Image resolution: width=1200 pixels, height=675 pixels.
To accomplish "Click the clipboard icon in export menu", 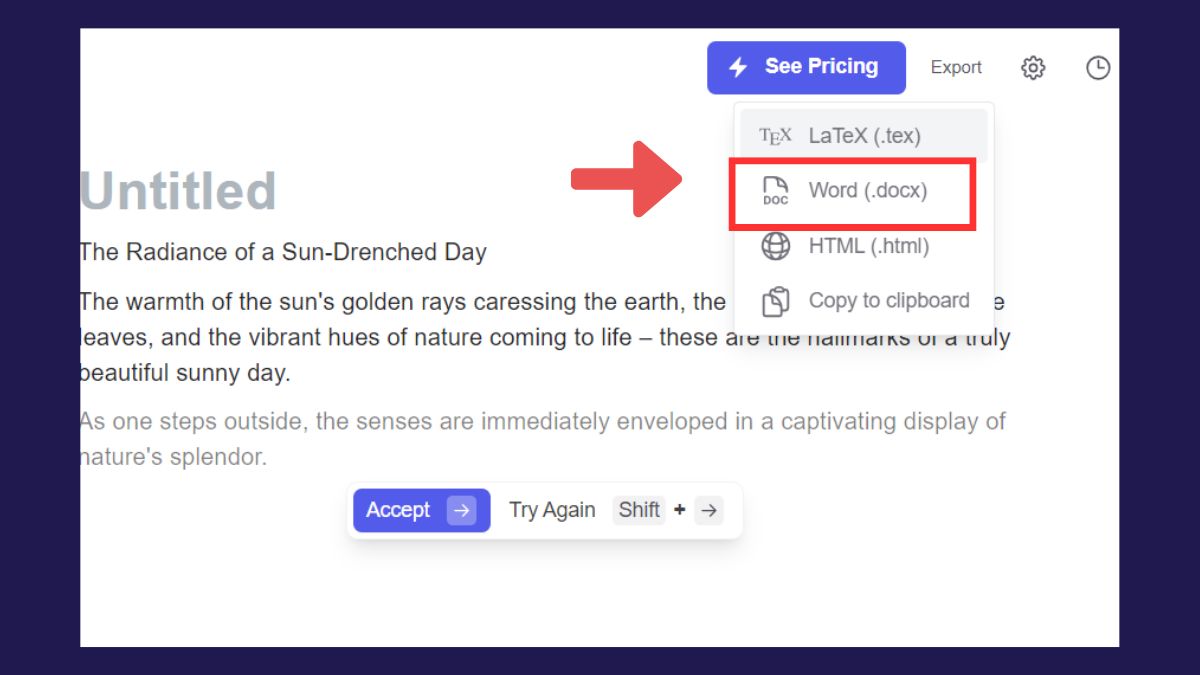I will 776,301.
